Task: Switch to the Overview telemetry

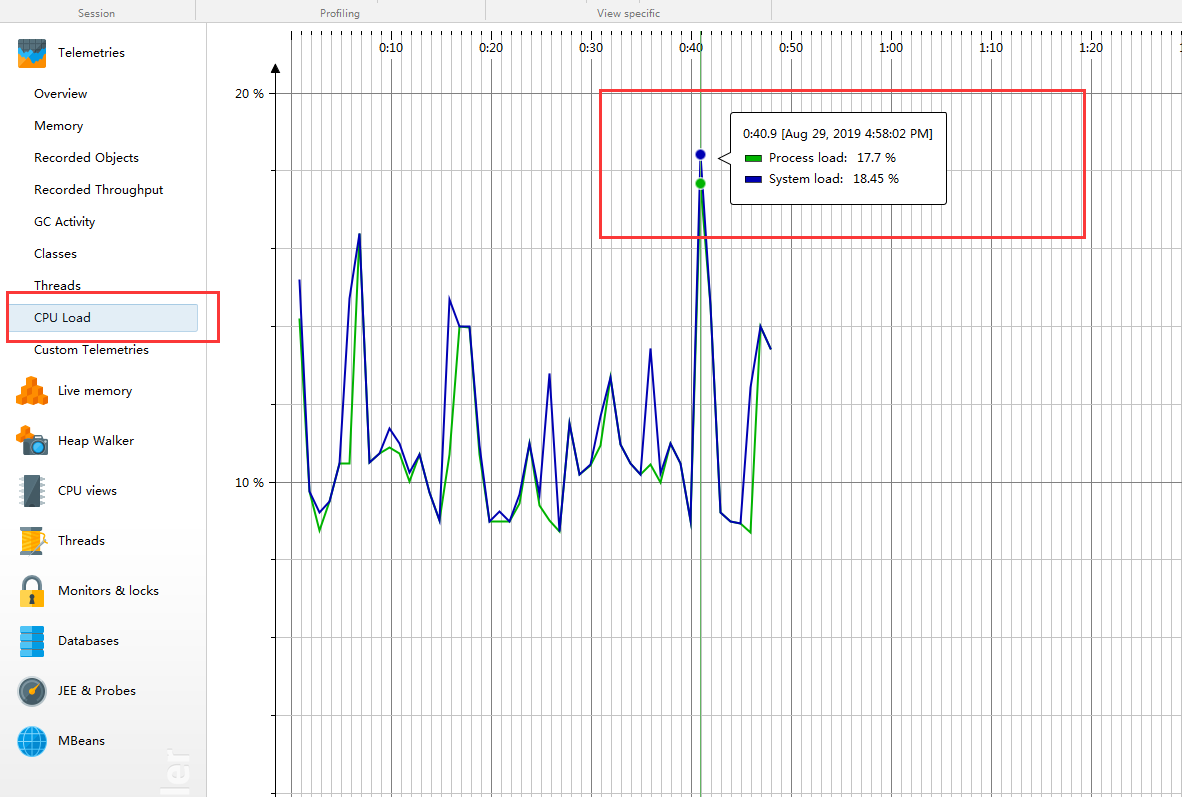Action: tap(61, 93)
